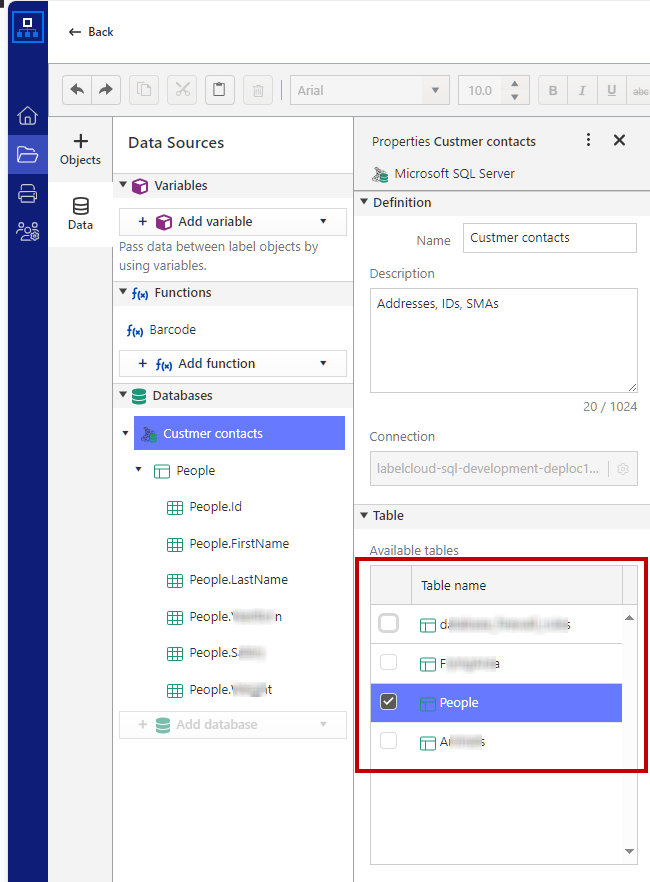Viewport: 650px width, 882px height.
Task: Open the printer icon in left sidebar
Action: coord(27,194)
